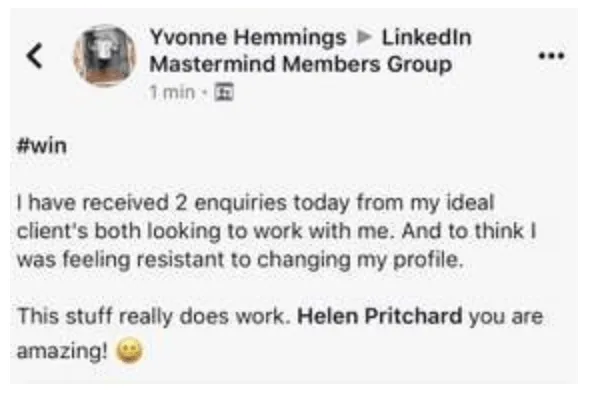Click the word LinkedIn in the group title

coord(426,37)
